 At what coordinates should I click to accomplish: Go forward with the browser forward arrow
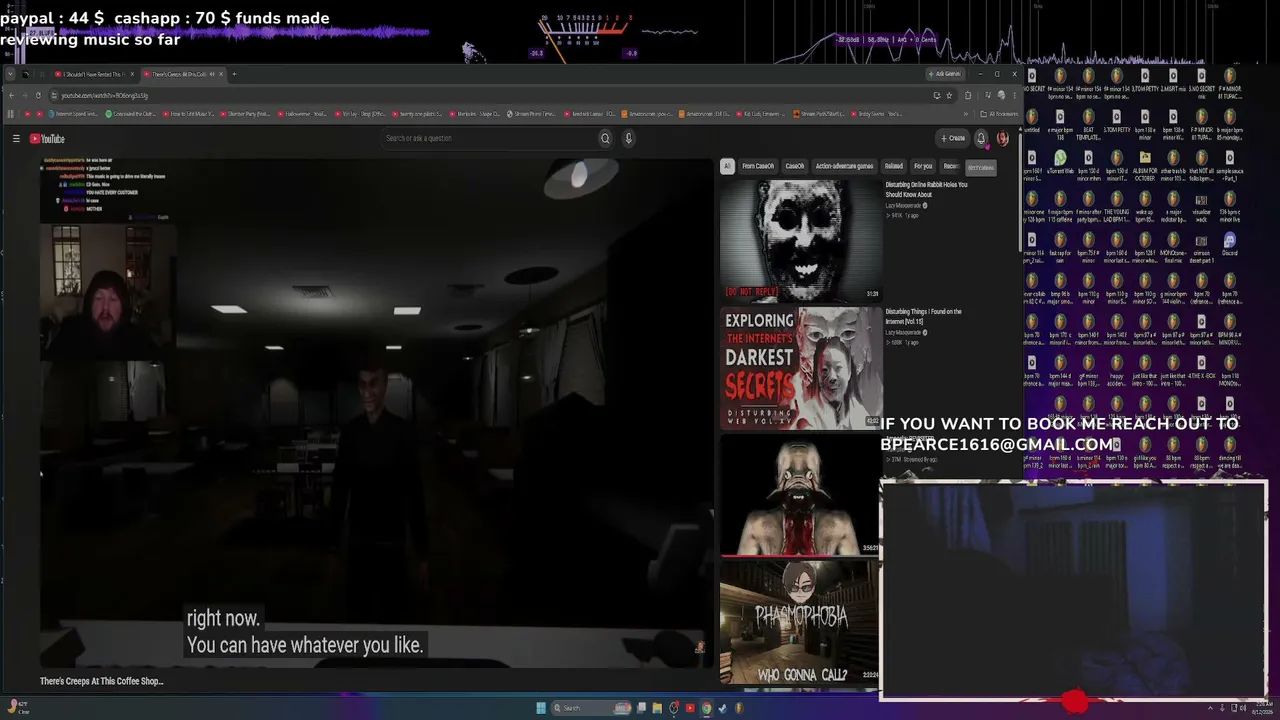coord(25,95)
